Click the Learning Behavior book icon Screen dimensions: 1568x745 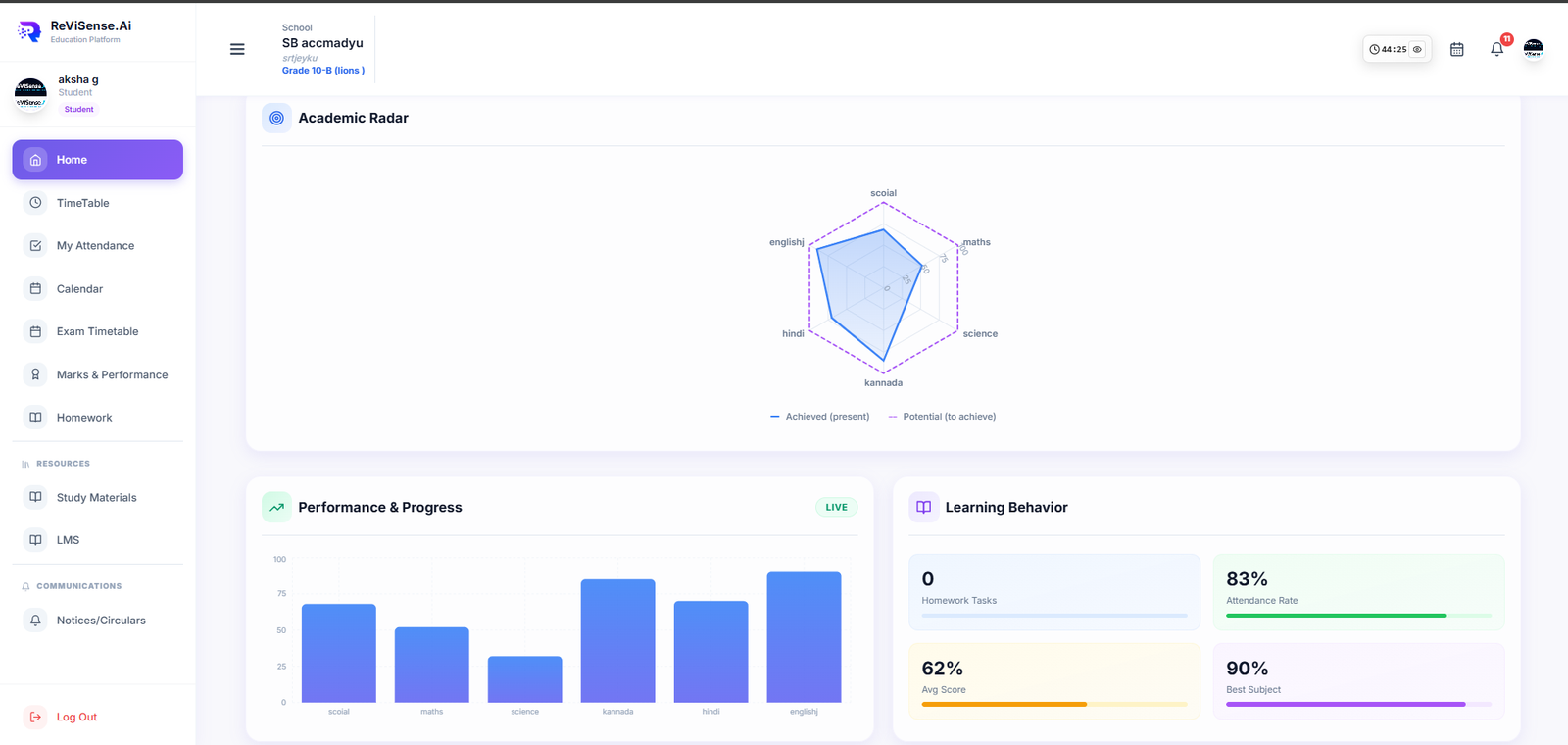(x=923, y=507)
